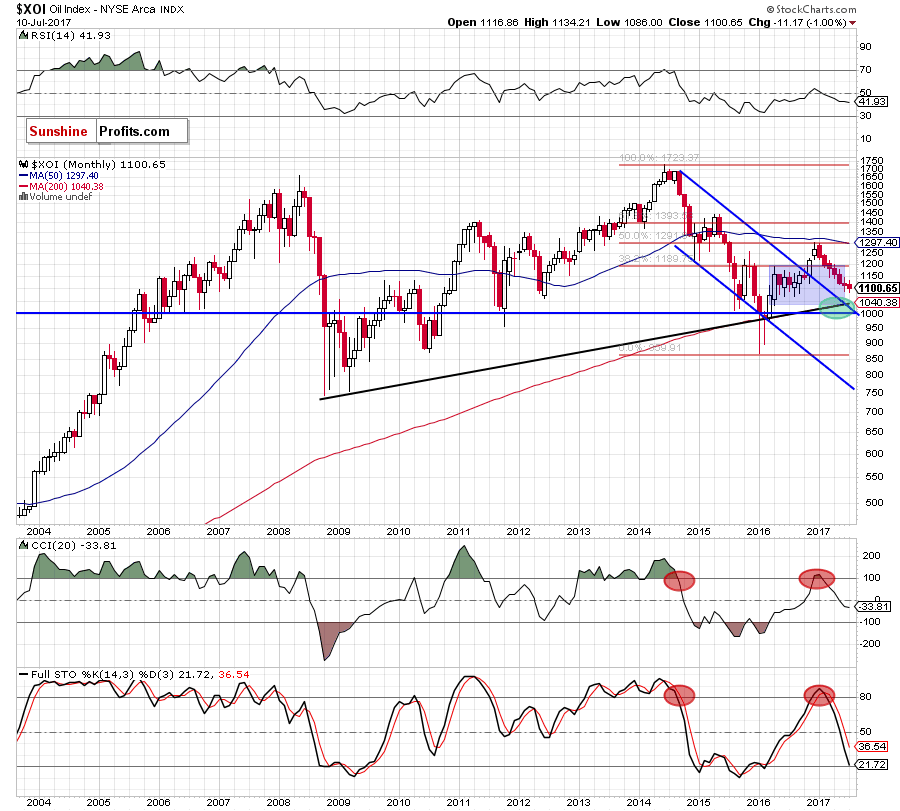Click the 30 level on the RSI axis
The height and width of the screenshot is (811, 900).
click(x=865, y=116)
